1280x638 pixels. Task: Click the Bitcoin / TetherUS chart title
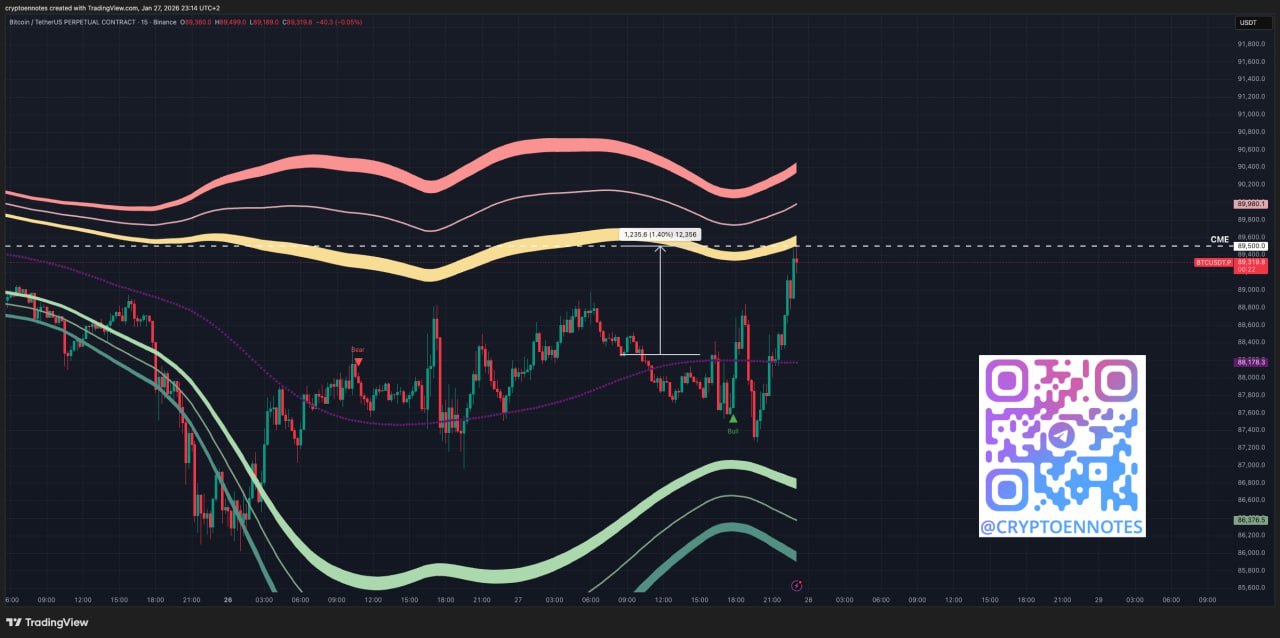[88, 22]
